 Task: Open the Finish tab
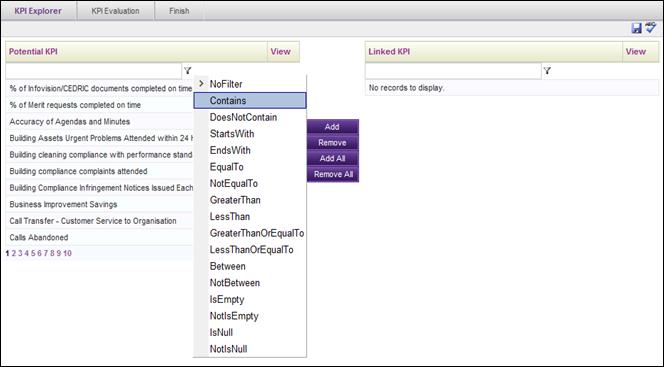[179, 11]
